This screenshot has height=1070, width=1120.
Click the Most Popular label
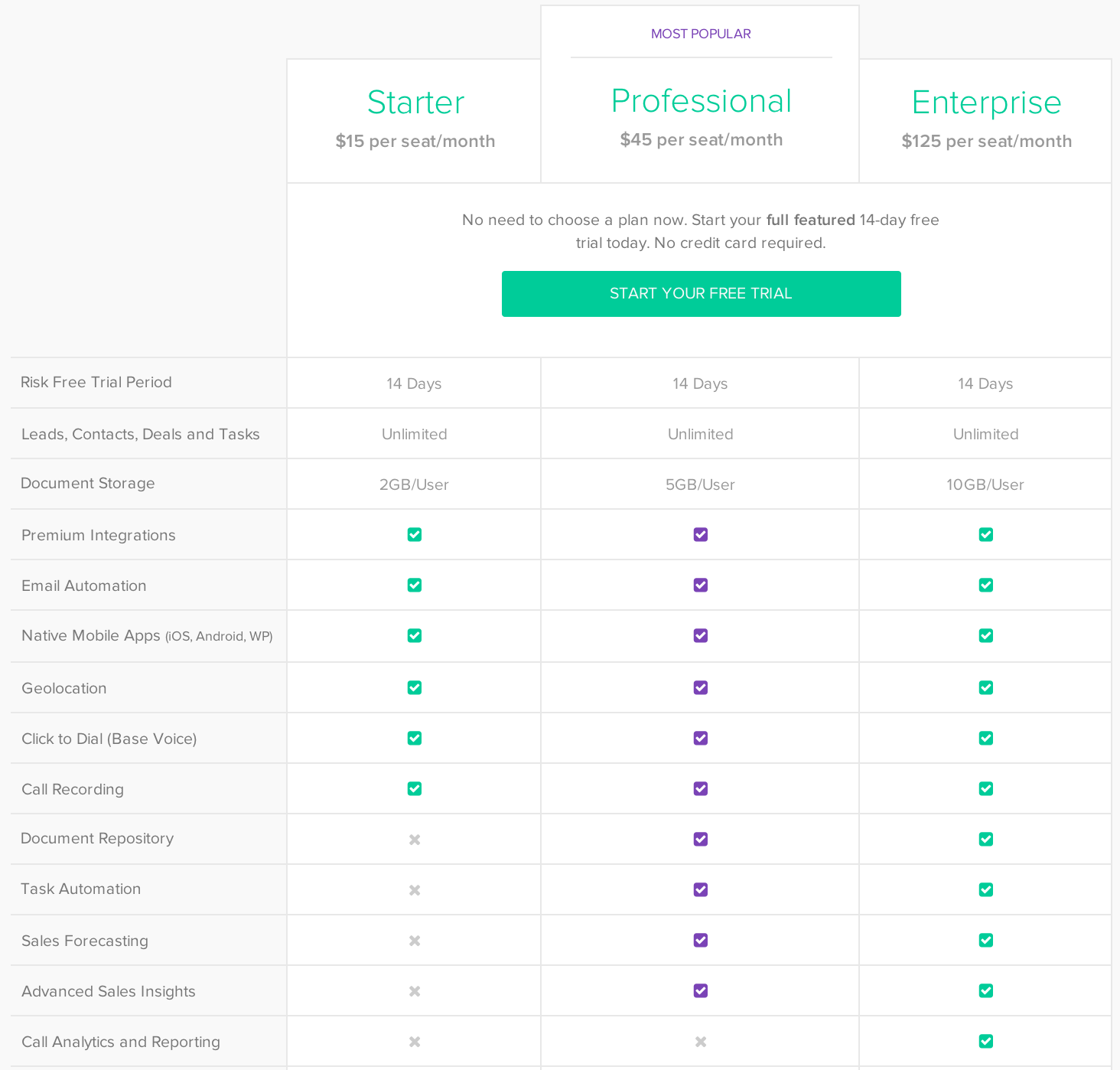pos(701,34)
